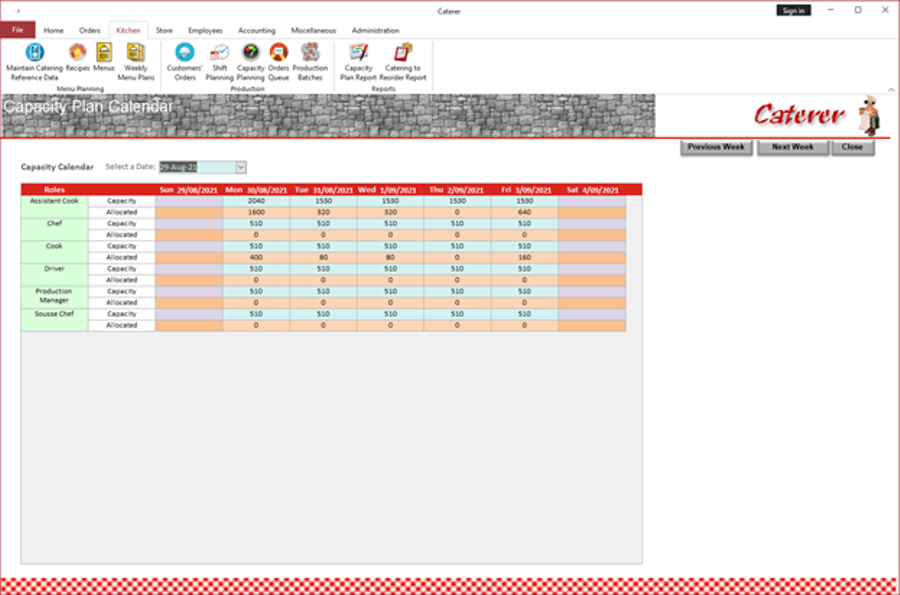This screenshot has width=900, height=595.
Task: Switch to the Accounting ribbon tab
Action: point(257,30)
